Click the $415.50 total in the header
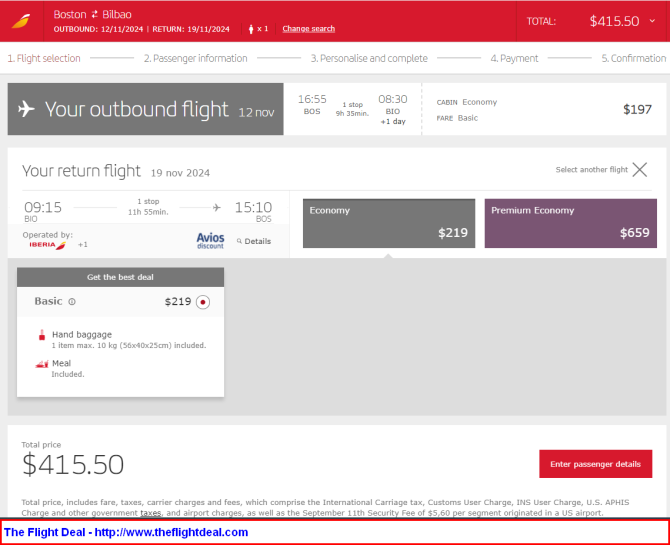The width and height of the screenshot is (670, 545). coord(614,21)
